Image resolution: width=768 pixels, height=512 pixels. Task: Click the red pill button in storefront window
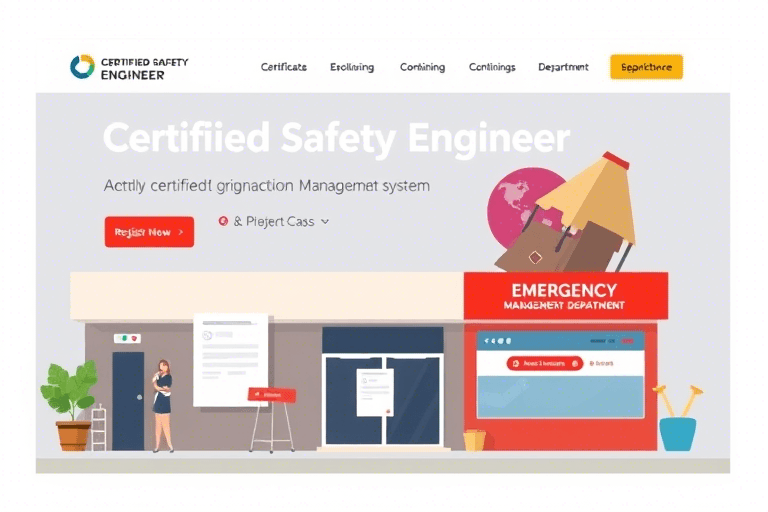(543, 364)
